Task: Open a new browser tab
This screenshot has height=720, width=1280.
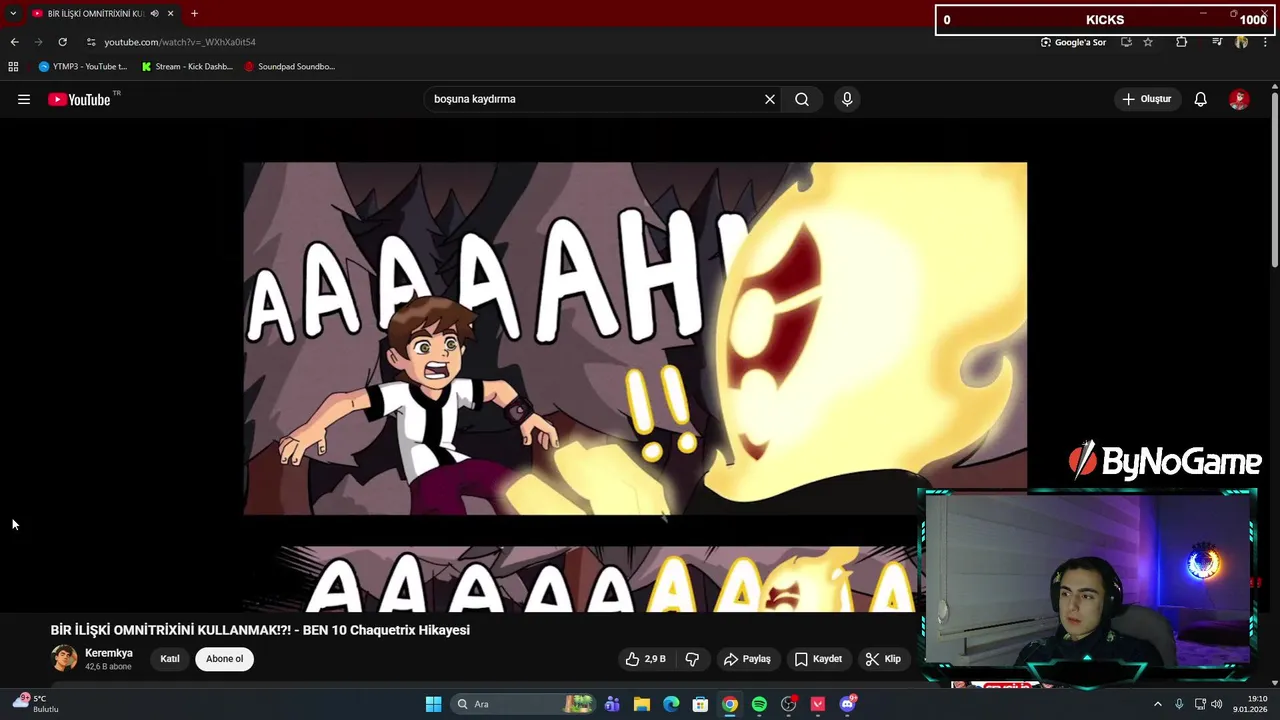Action: coord(194,14)
